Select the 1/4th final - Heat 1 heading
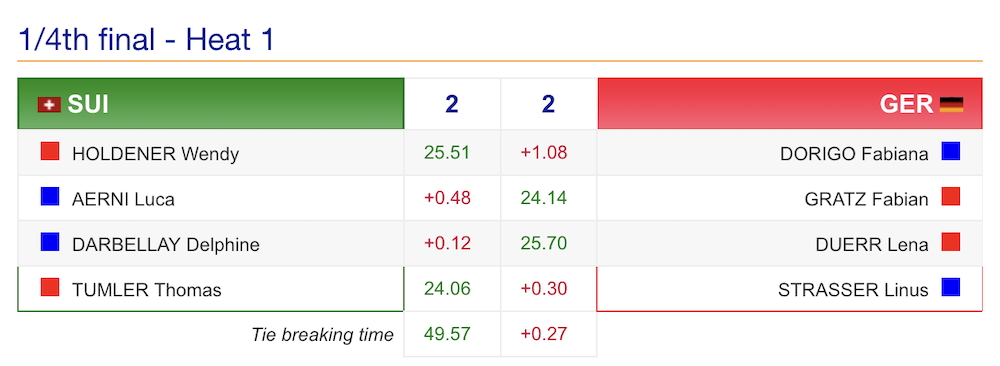 147,40
